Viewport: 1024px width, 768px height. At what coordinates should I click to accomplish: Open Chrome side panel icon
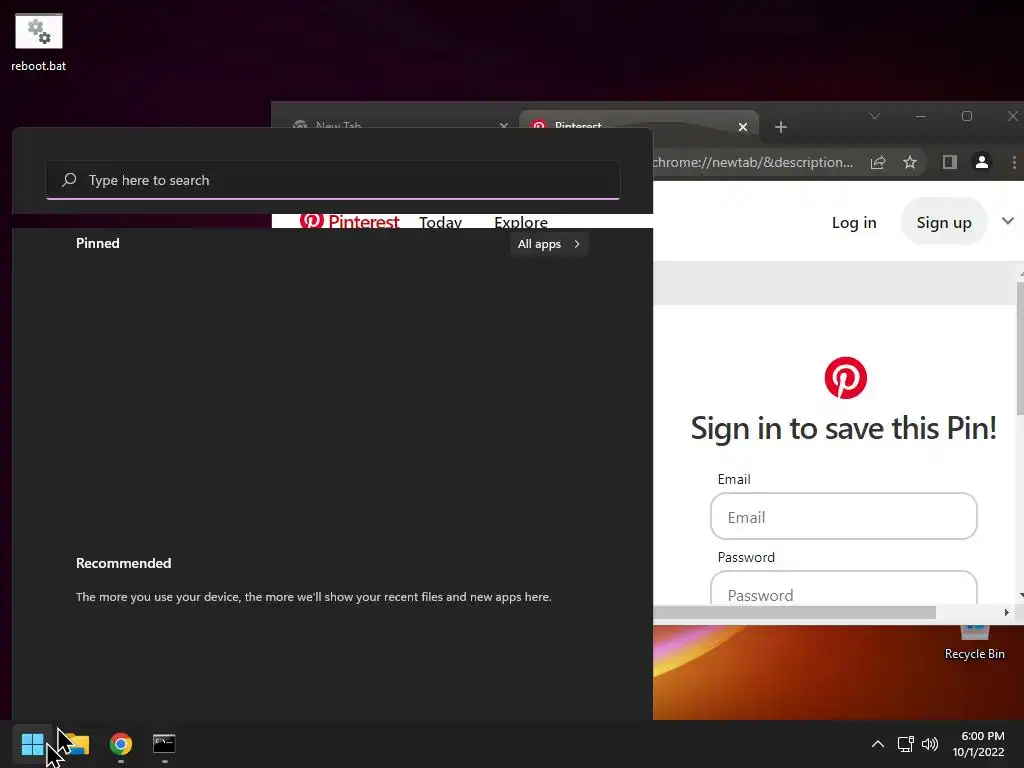click(x=950, y=162)
